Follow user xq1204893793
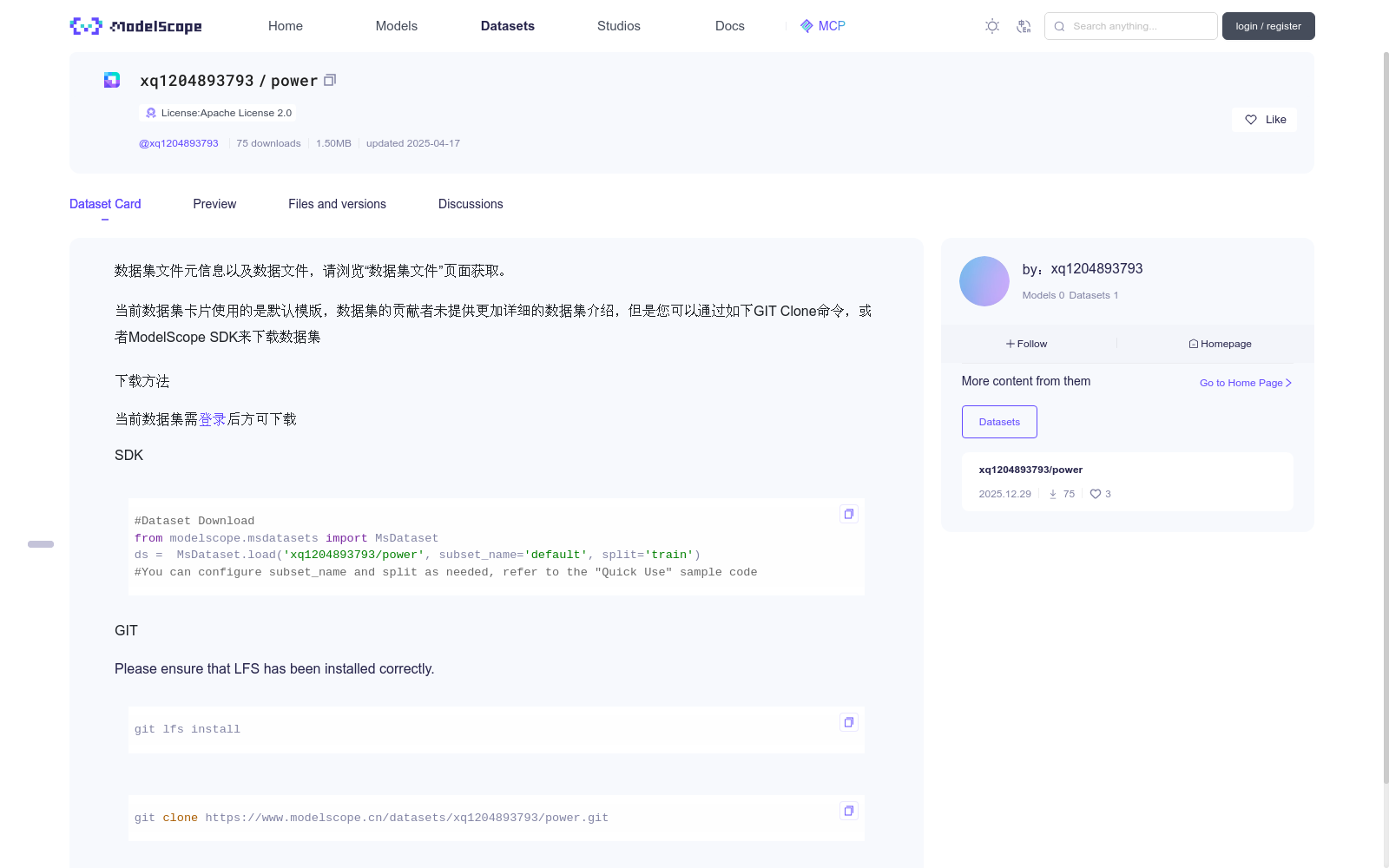This screenshot has height=868, width=1389. pos(1027,344)
